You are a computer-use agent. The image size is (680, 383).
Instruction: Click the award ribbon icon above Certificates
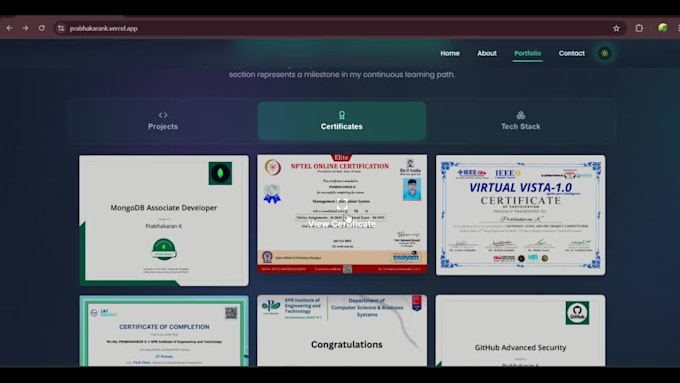click(342, 115)
